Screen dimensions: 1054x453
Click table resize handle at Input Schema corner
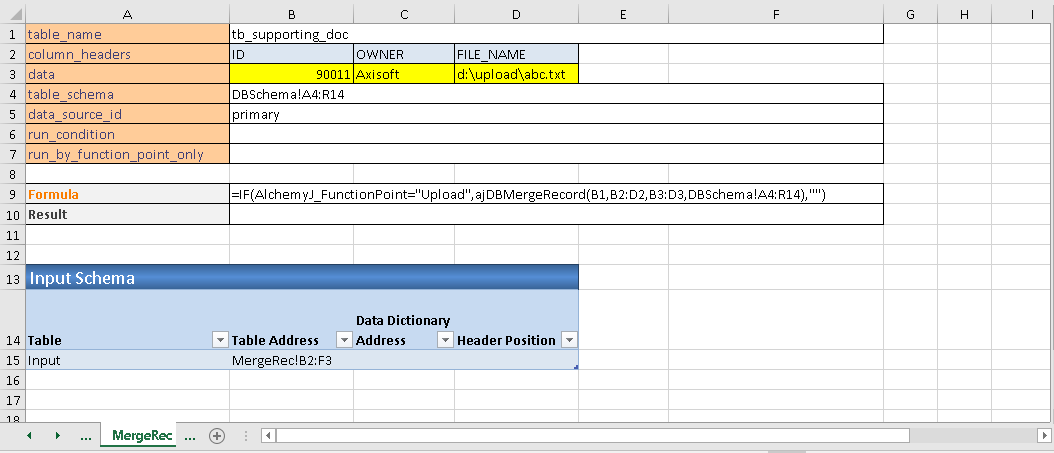tap(575, 368)
